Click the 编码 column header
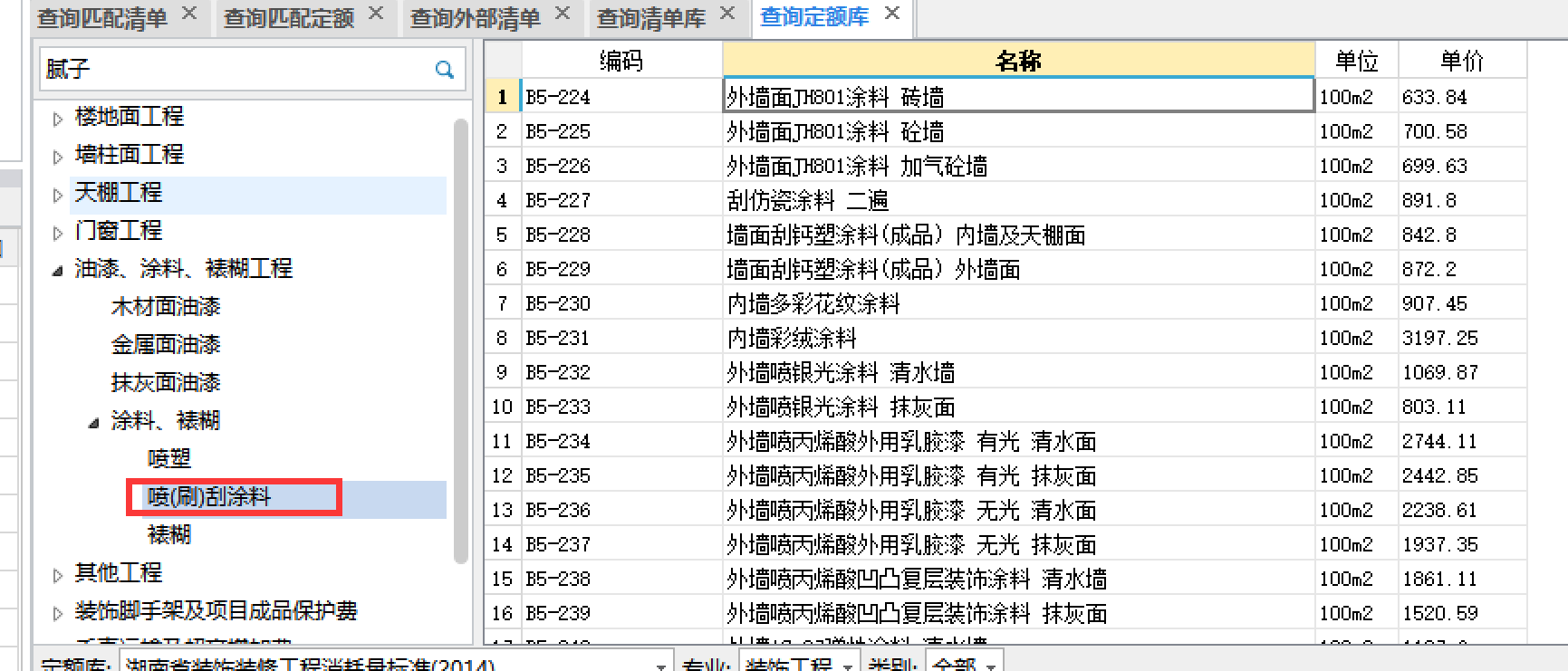The image size is (1568, 671). click(x=621, y=61)
